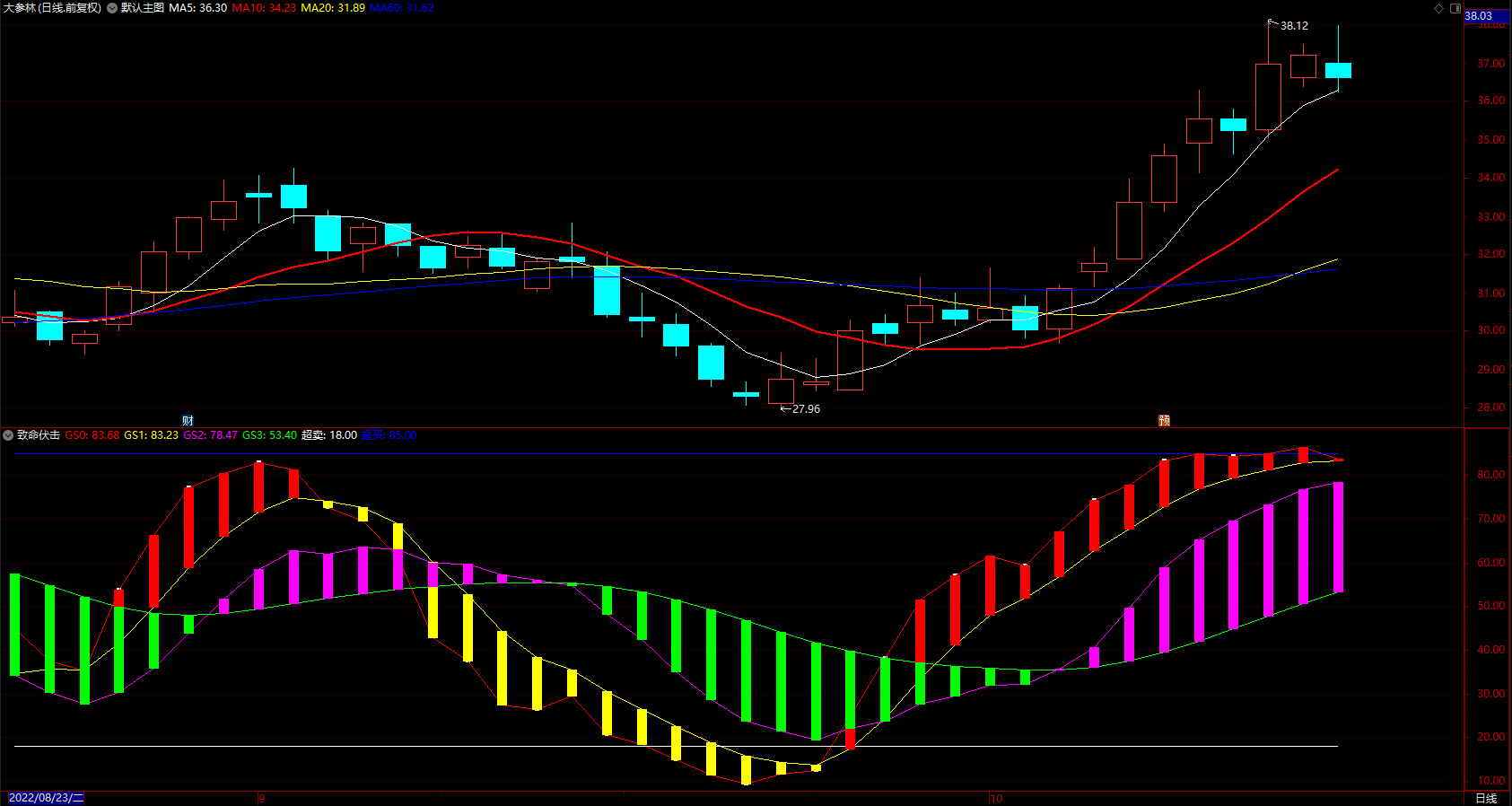Click the diamond marker icon at top right

click(x=1439, y=8)
